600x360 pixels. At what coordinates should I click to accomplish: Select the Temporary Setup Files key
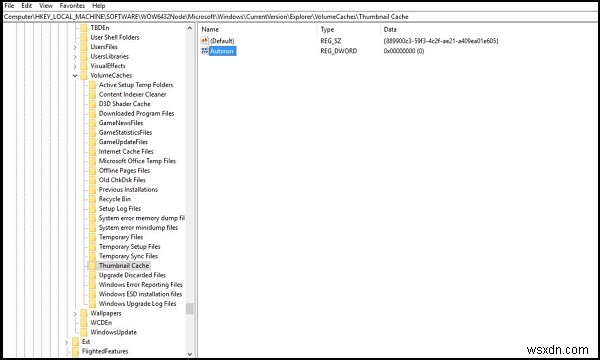[x=129, y=247]
